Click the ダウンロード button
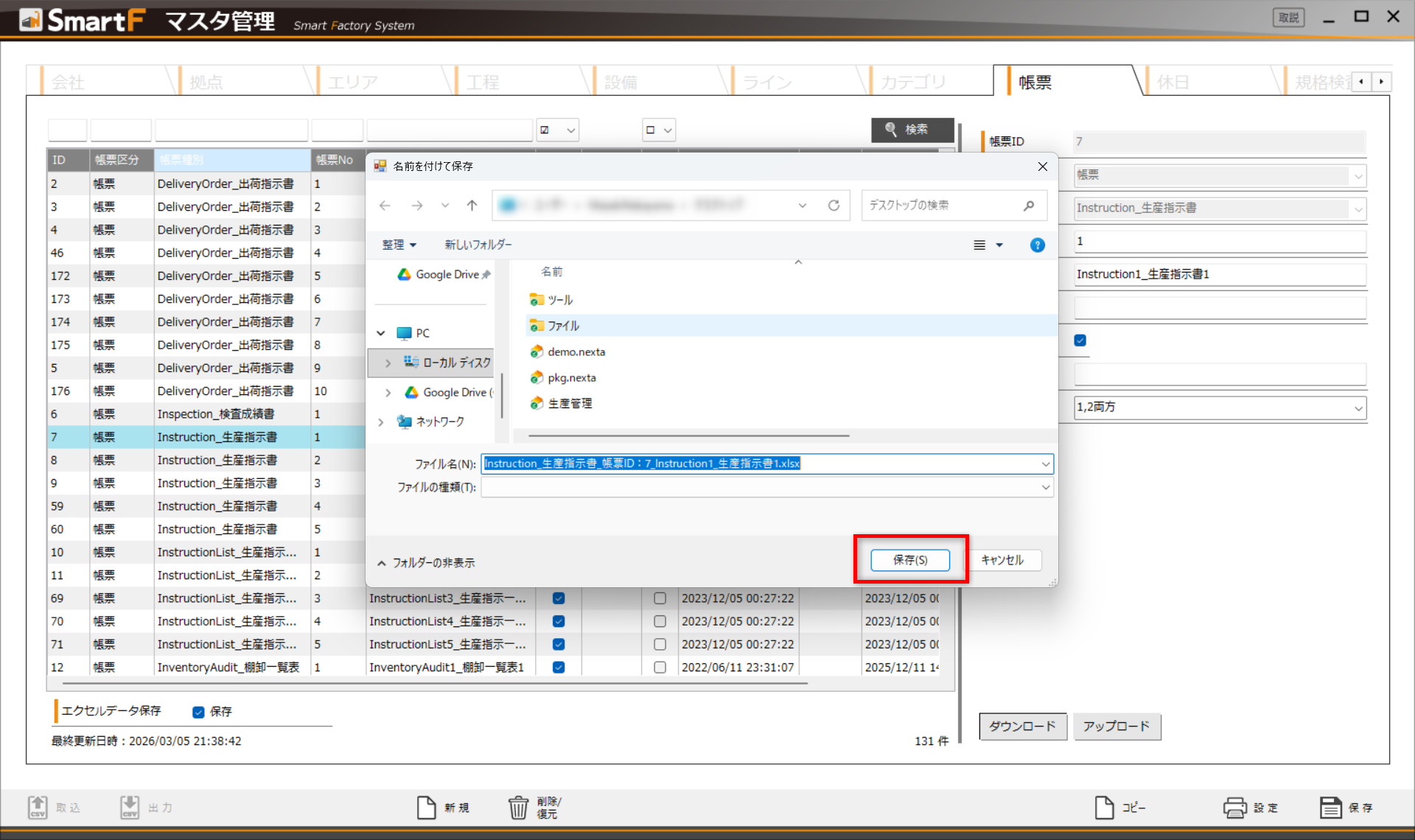The width and height of the screenshot is (1415, 840). tap(1022, 726)
